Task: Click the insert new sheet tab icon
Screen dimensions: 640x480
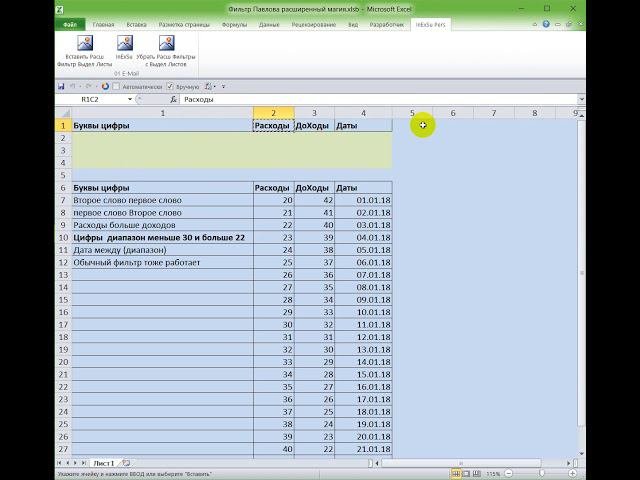Action: (127, 464)
